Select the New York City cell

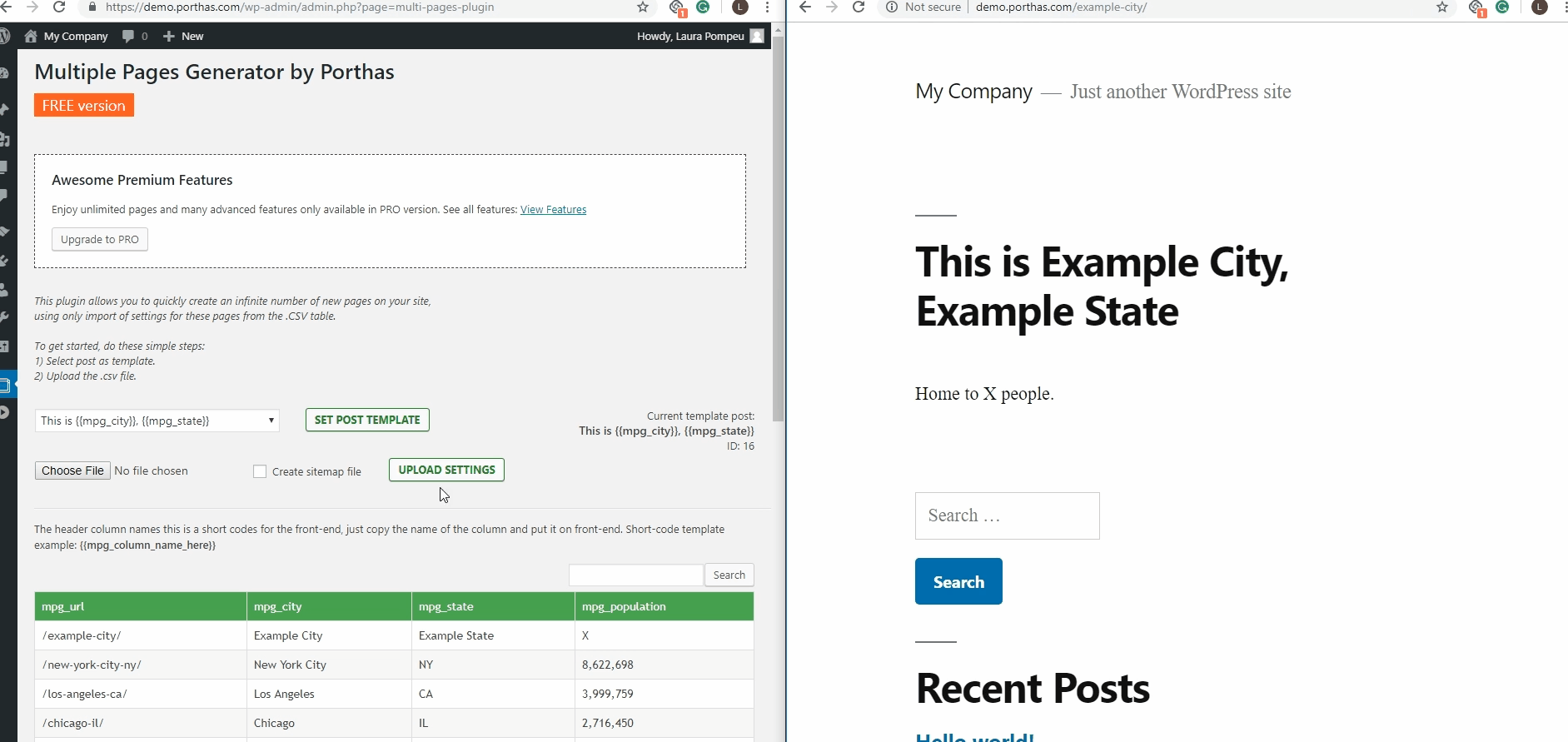[x=329, y=665]
